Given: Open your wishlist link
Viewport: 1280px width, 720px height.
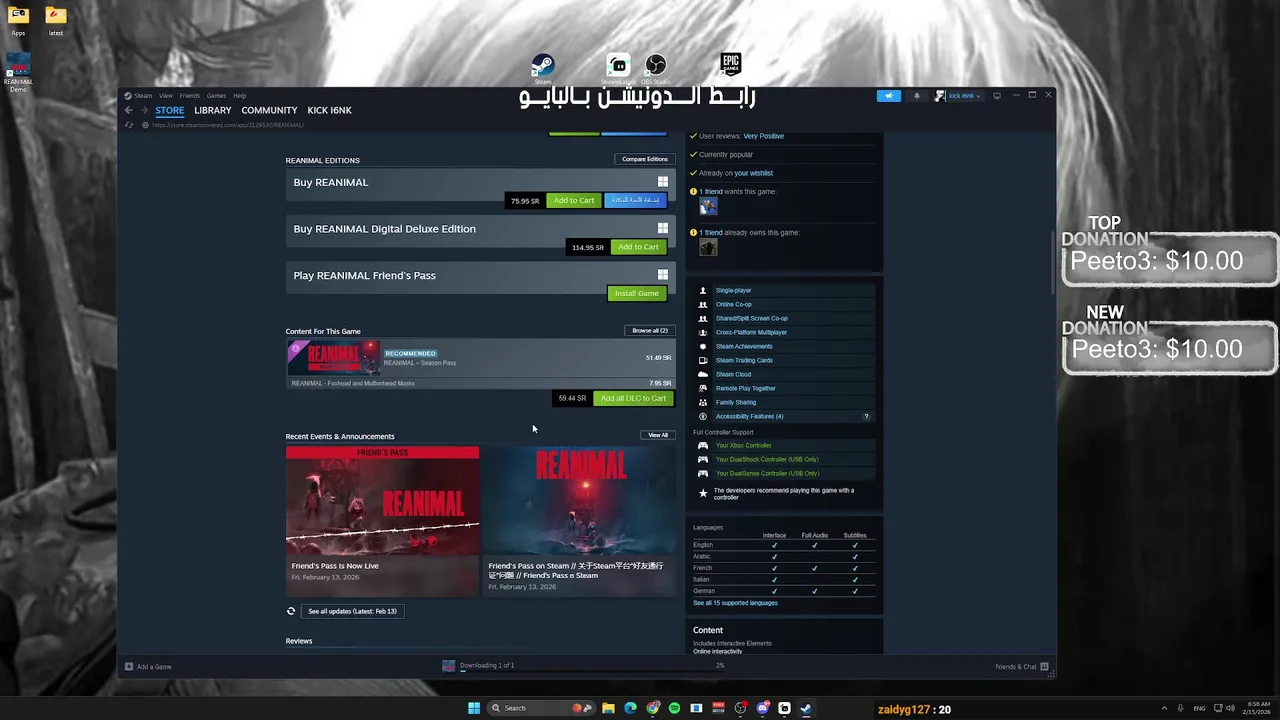Looking at the screenshot, I should 754,173.
